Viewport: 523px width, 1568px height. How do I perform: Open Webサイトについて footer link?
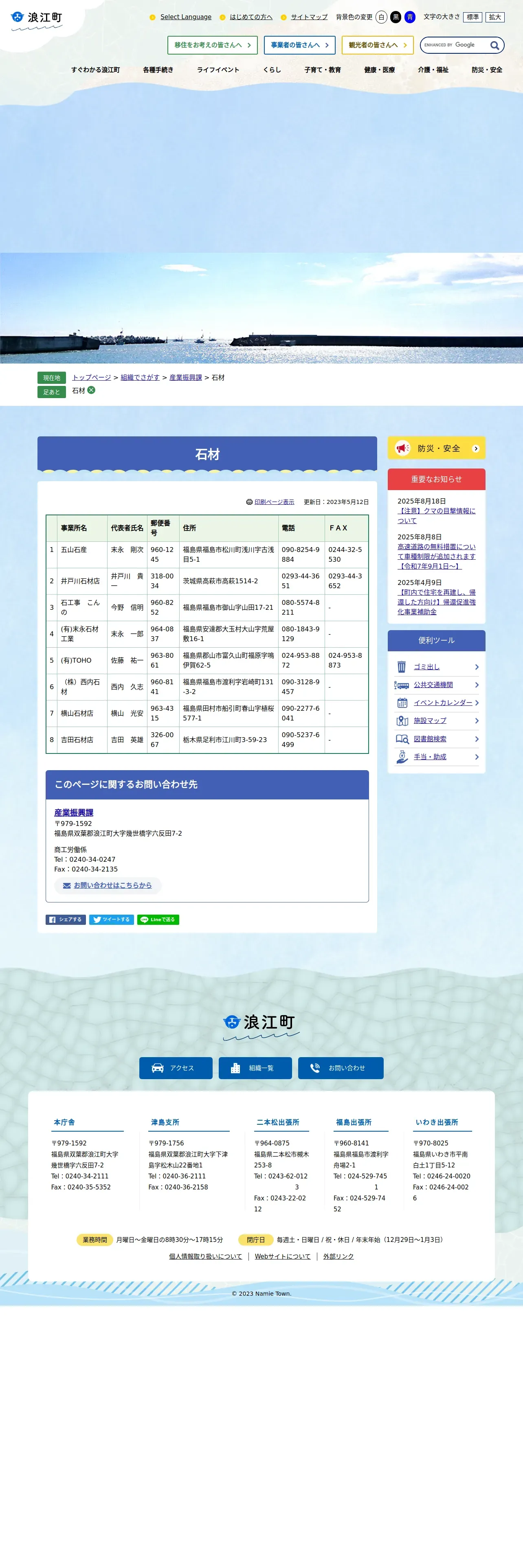click(283, 1256)
